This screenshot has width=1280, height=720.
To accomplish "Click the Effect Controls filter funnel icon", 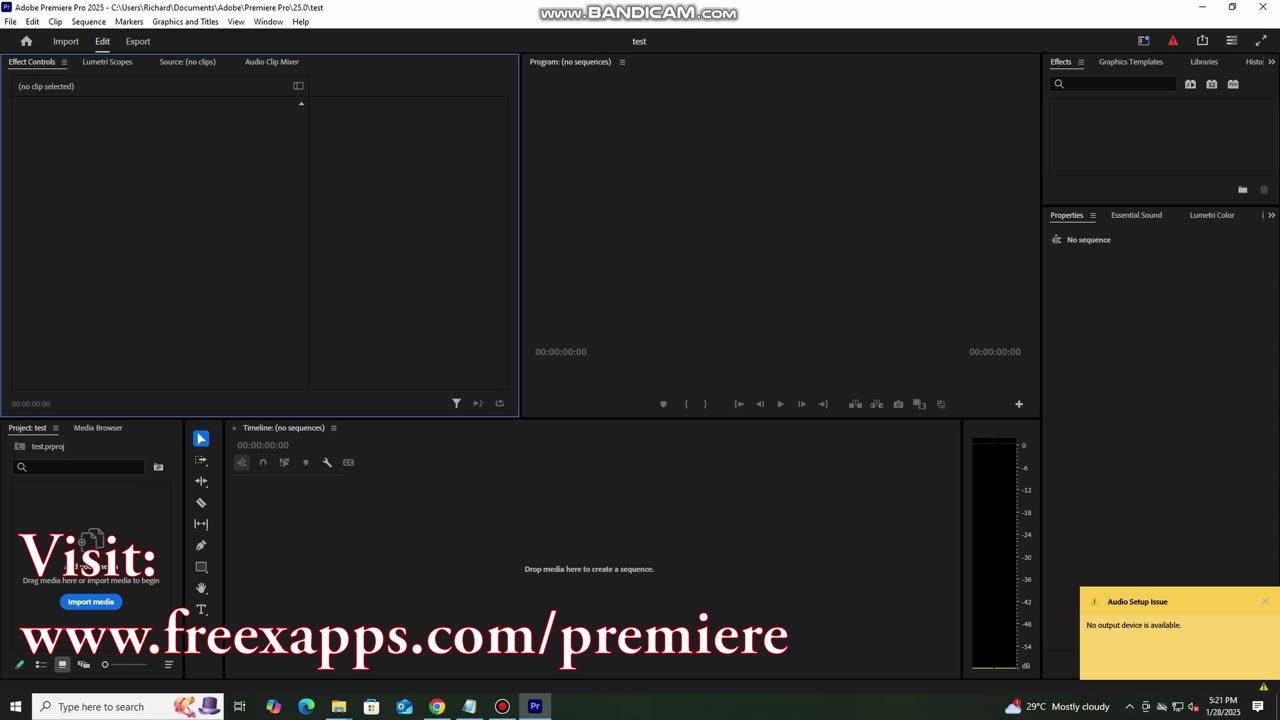I will click(457, 403).
